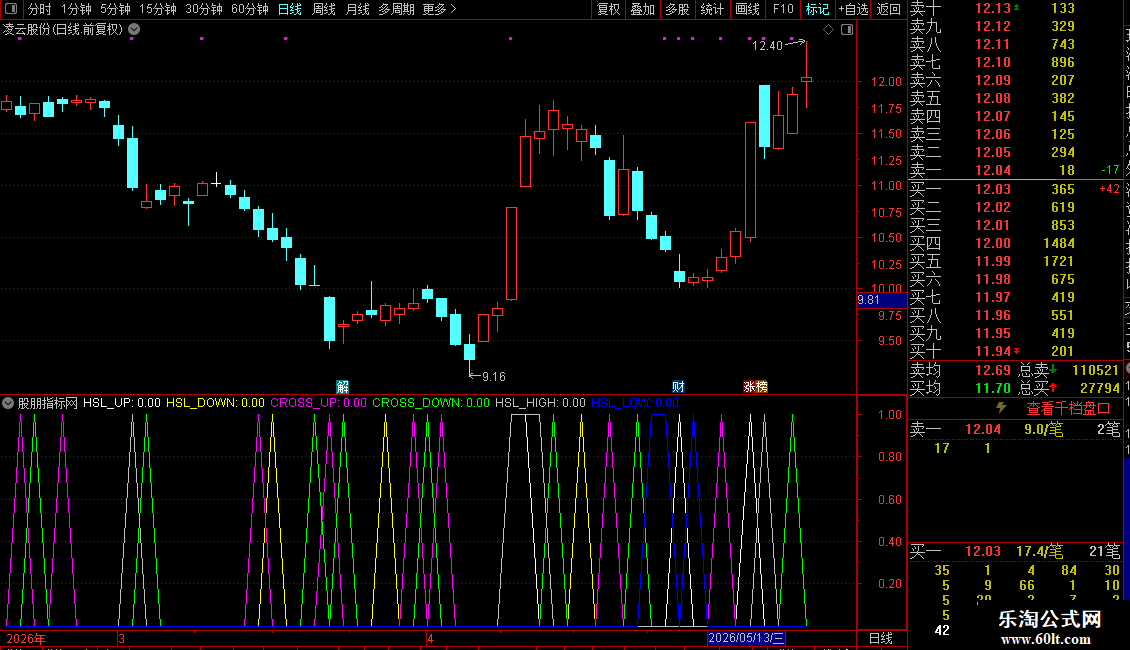1130x650 pixels.
Task: Select the 1分钟 period
Action: [x=76, y=9]
